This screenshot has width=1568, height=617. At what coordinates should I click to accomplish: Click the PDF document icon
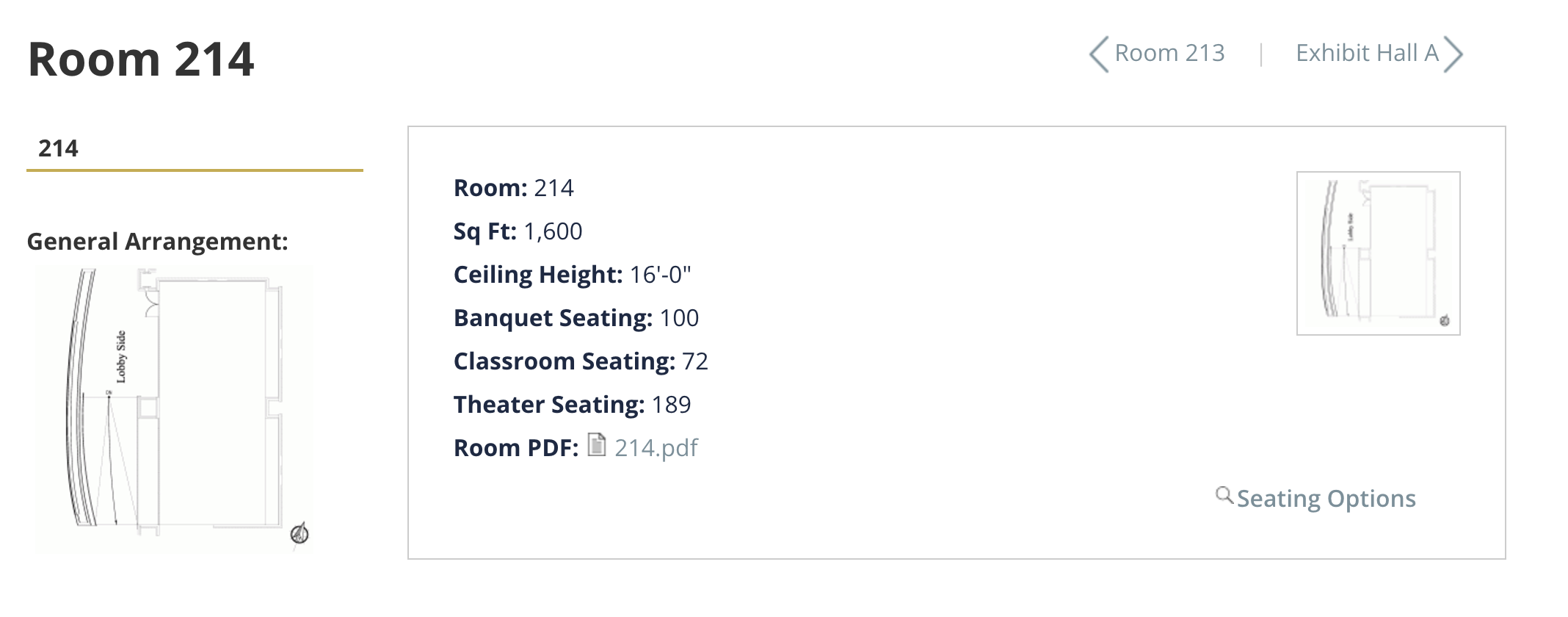[597, 445]
